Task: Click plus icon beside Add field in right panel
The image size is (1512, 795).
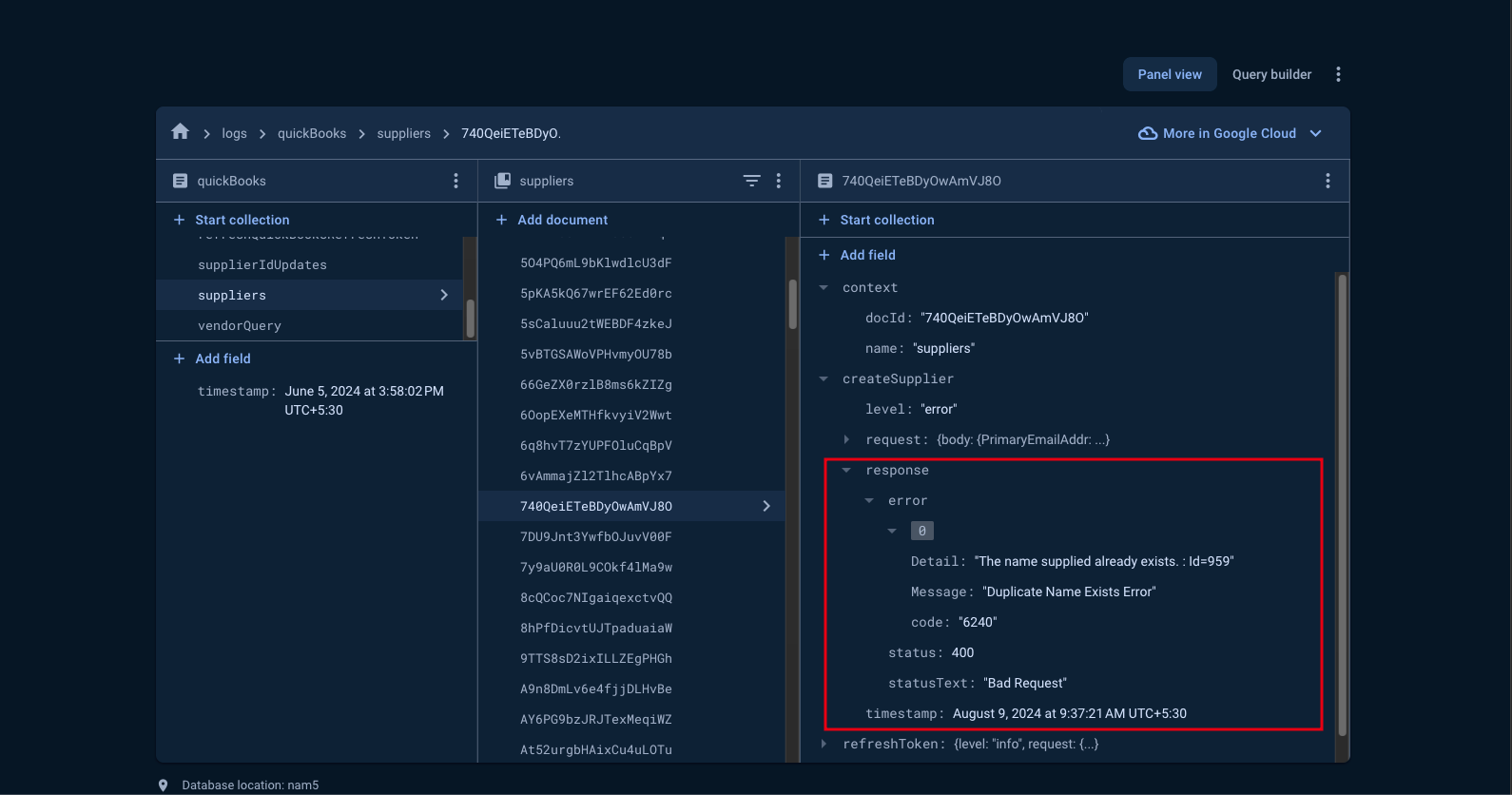Action: [x=824, y=255]
